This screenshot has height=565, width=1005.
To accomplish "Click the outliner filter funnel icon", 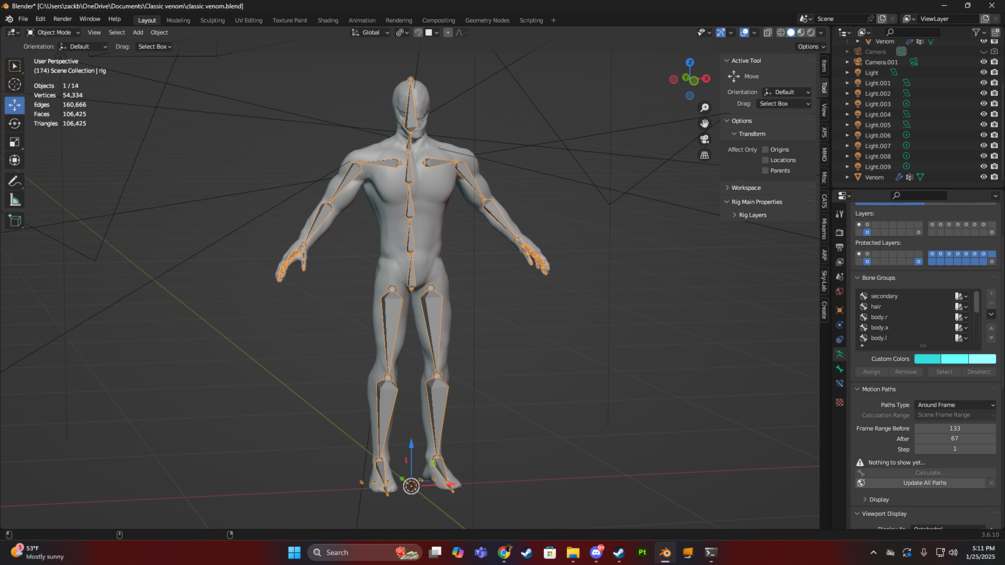I will click(976, 32).
